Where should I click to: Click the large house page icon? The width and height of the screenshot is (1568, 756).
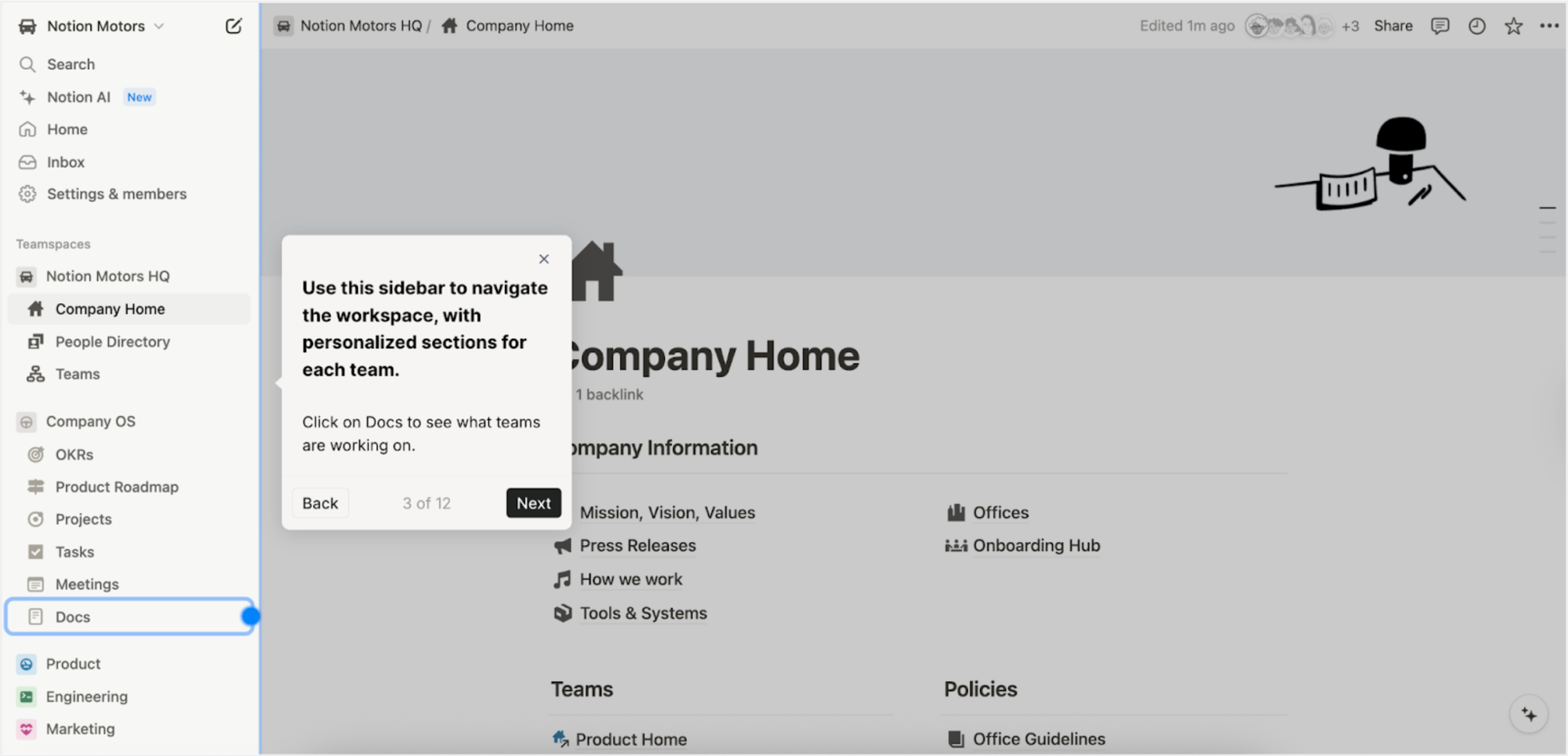596,271
